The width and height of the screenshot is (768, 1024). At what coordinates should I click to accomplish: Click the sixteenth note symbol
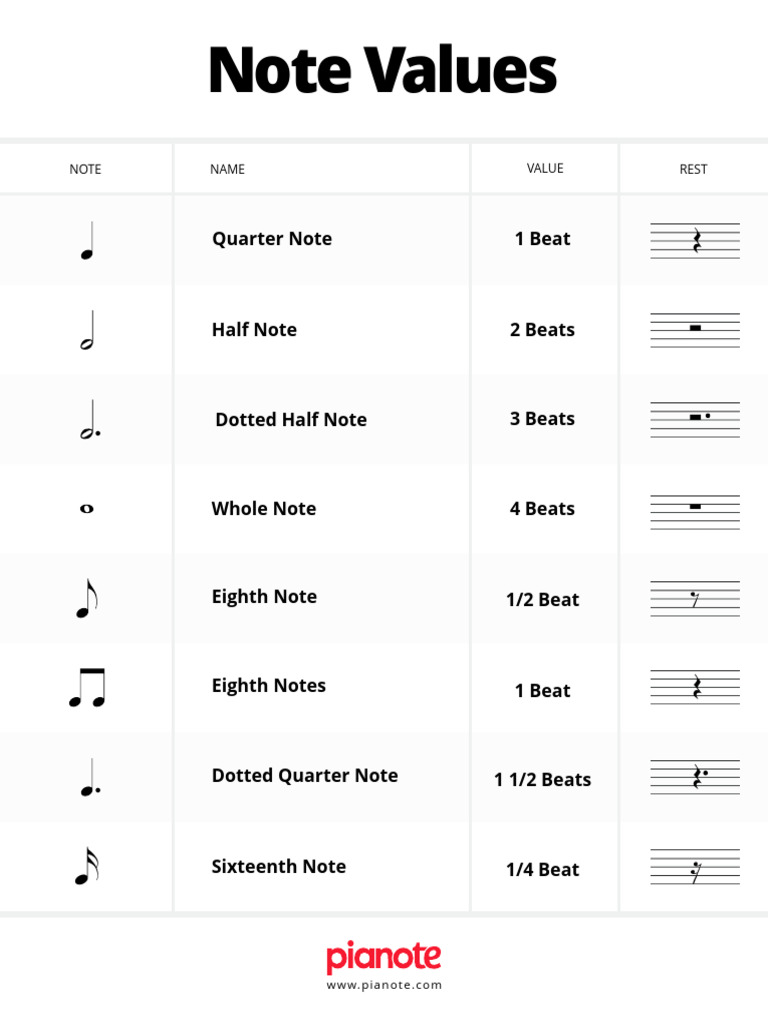[86, 867]
